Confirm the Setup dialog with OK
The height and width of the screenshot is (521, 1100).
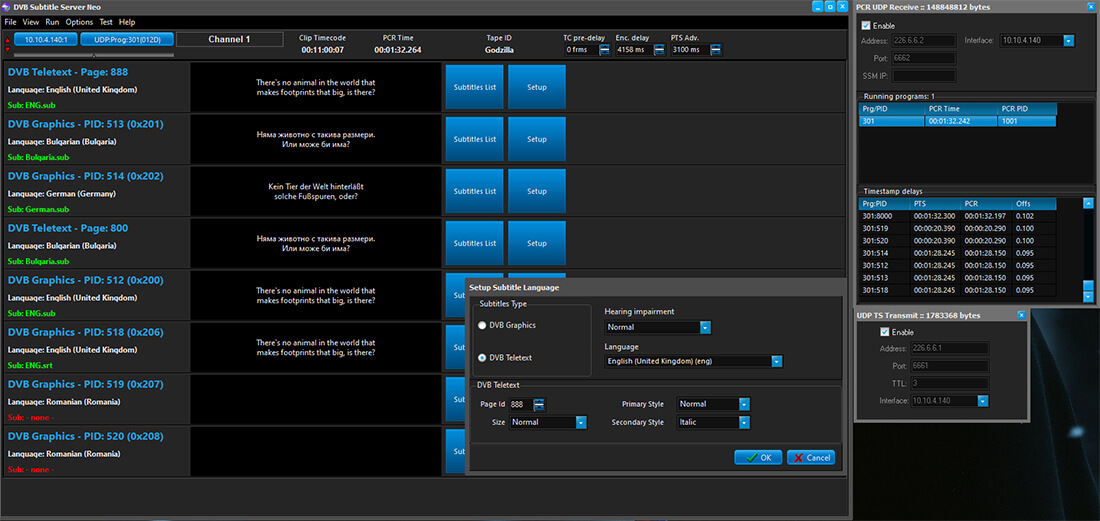(x=758, y=457)
